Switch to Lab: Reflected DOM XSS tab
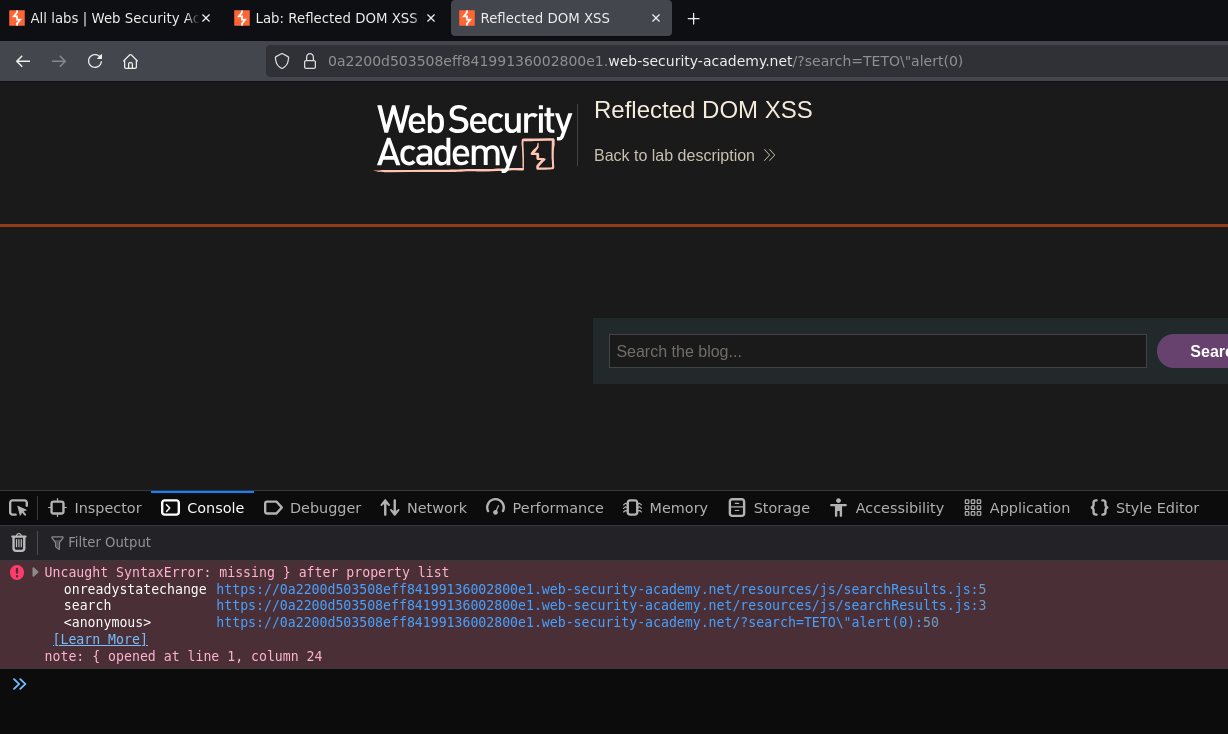The width and height of the screenshot is (1228, 734). tap(336, 18)
